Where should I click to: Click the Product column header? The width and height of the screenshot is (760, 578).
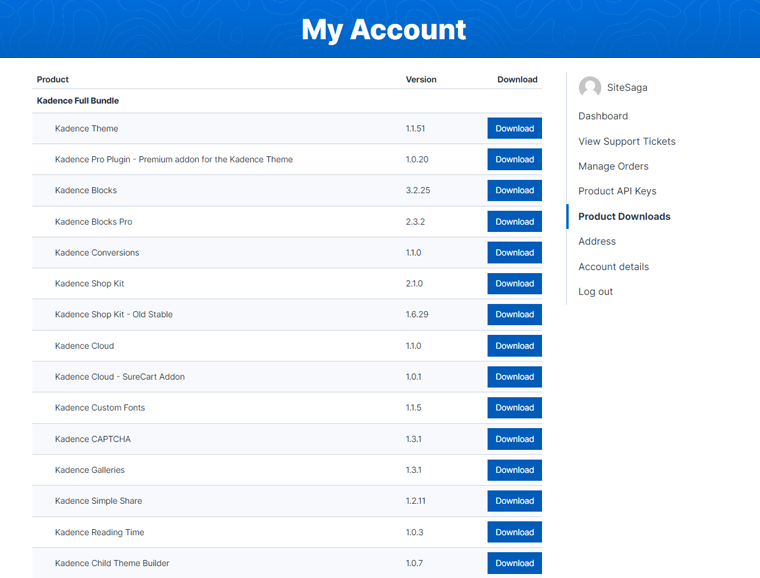click(53, 79)
